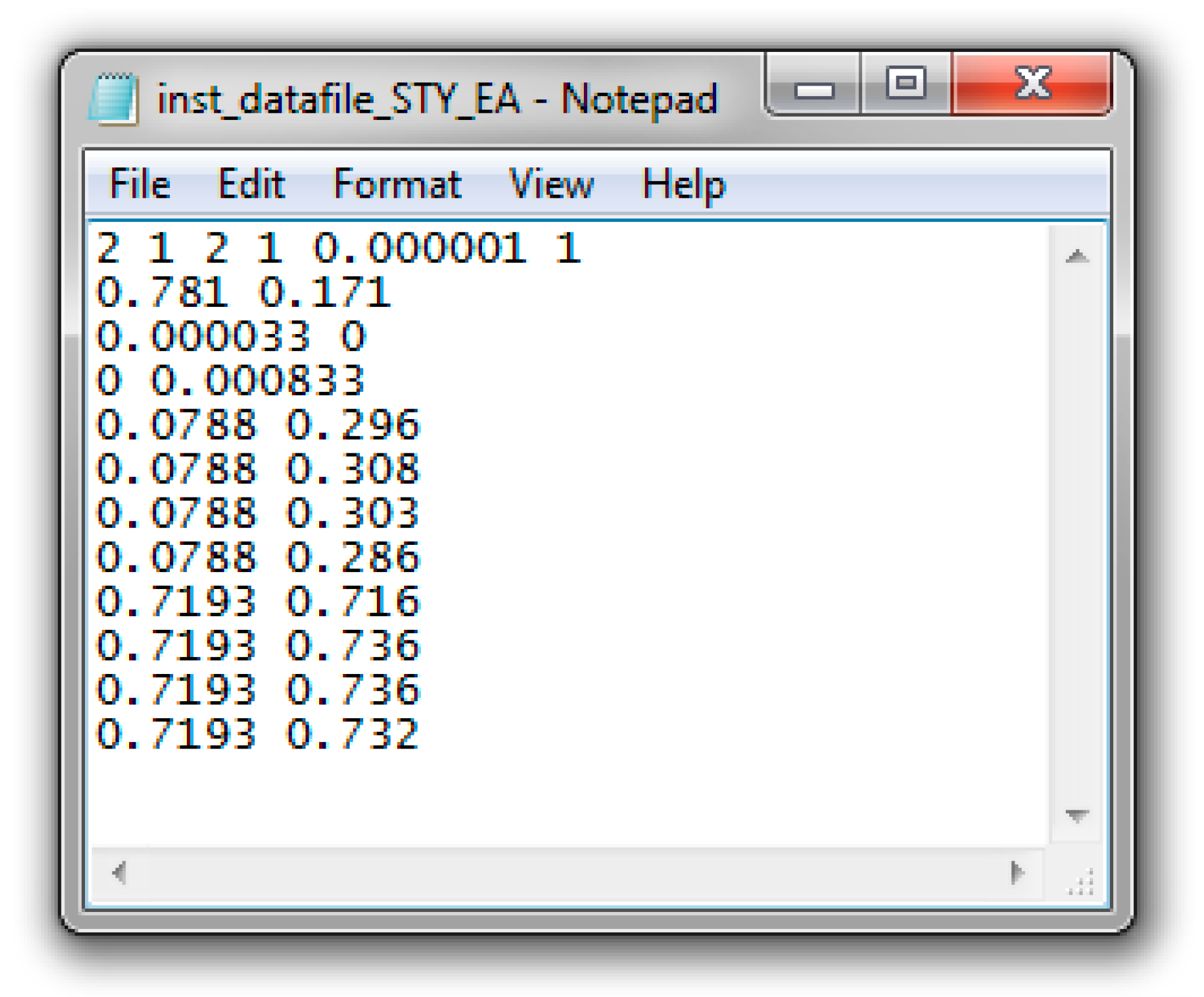Click the Notepad document icon in title bar
Screen dimensions: 1204x997
click(x=114, y=99)
